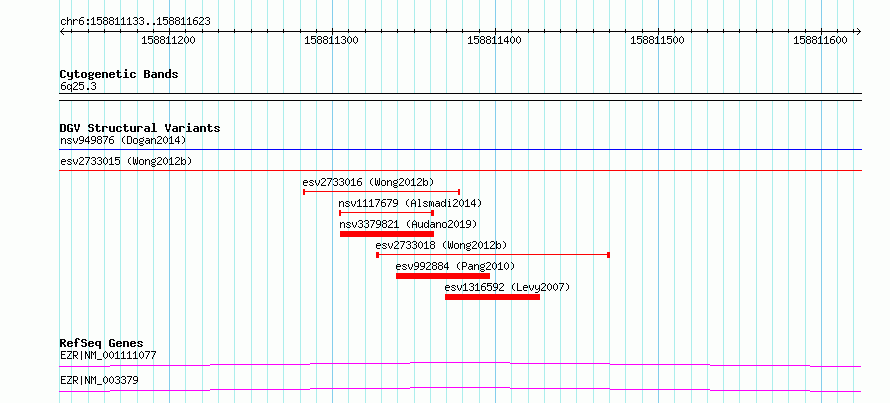Click the magenta EZR|NM_001111077 transcript line
Image resolution: width=890 pixels, height=403 pixels.
coord(460,364)
